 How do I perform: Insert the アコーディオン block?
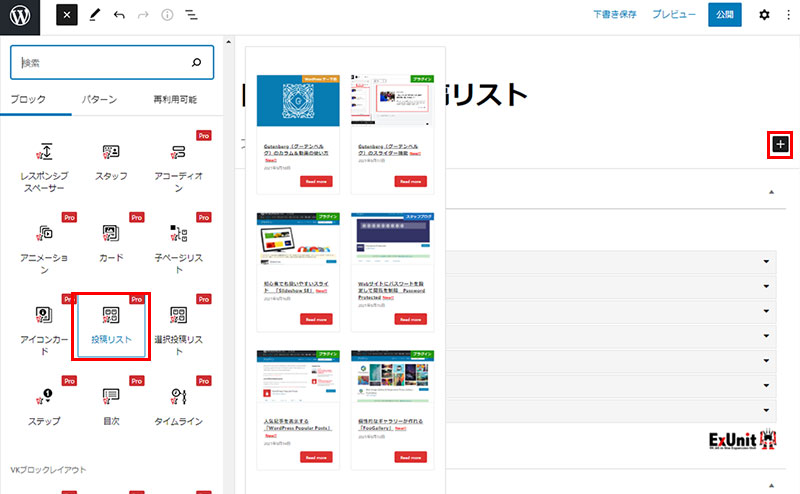coord(178,162)
